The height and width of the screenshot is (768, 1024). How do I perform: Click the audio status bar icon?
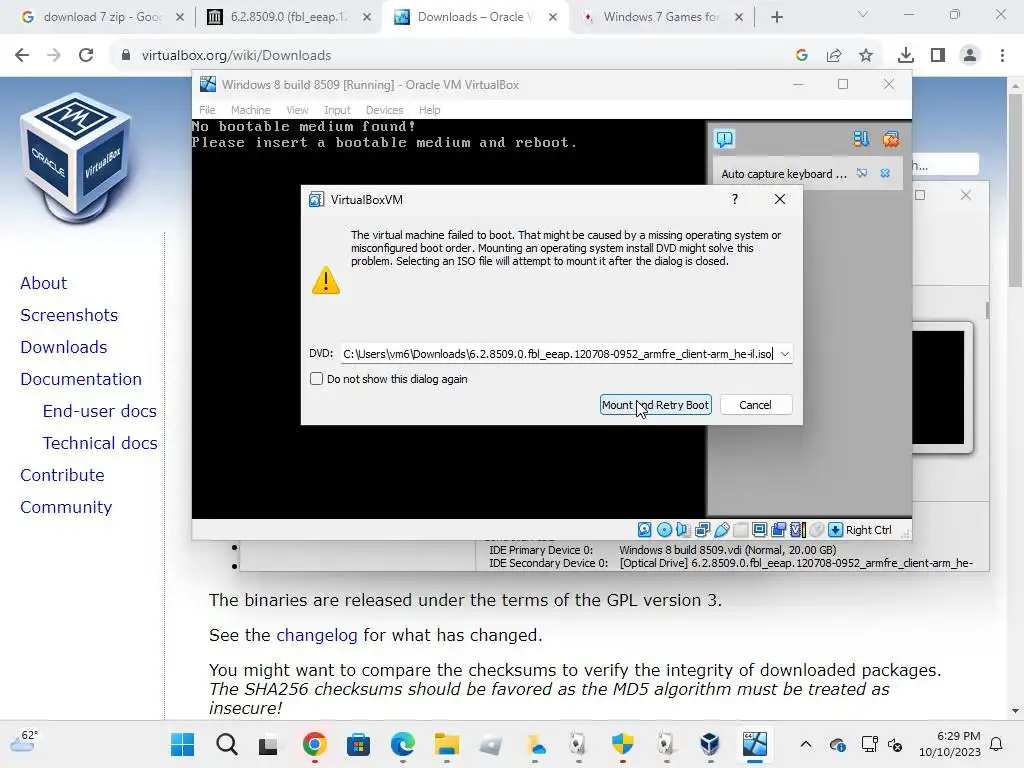pos(683,530)
